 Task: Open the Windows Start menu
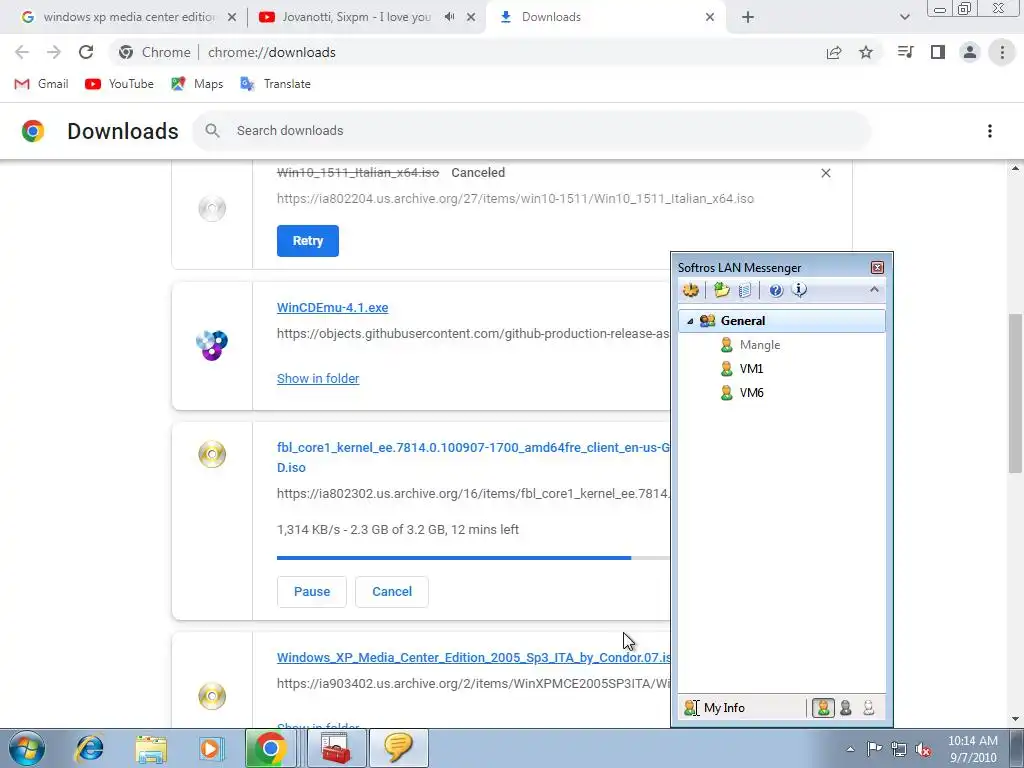[x=26, y=748]
